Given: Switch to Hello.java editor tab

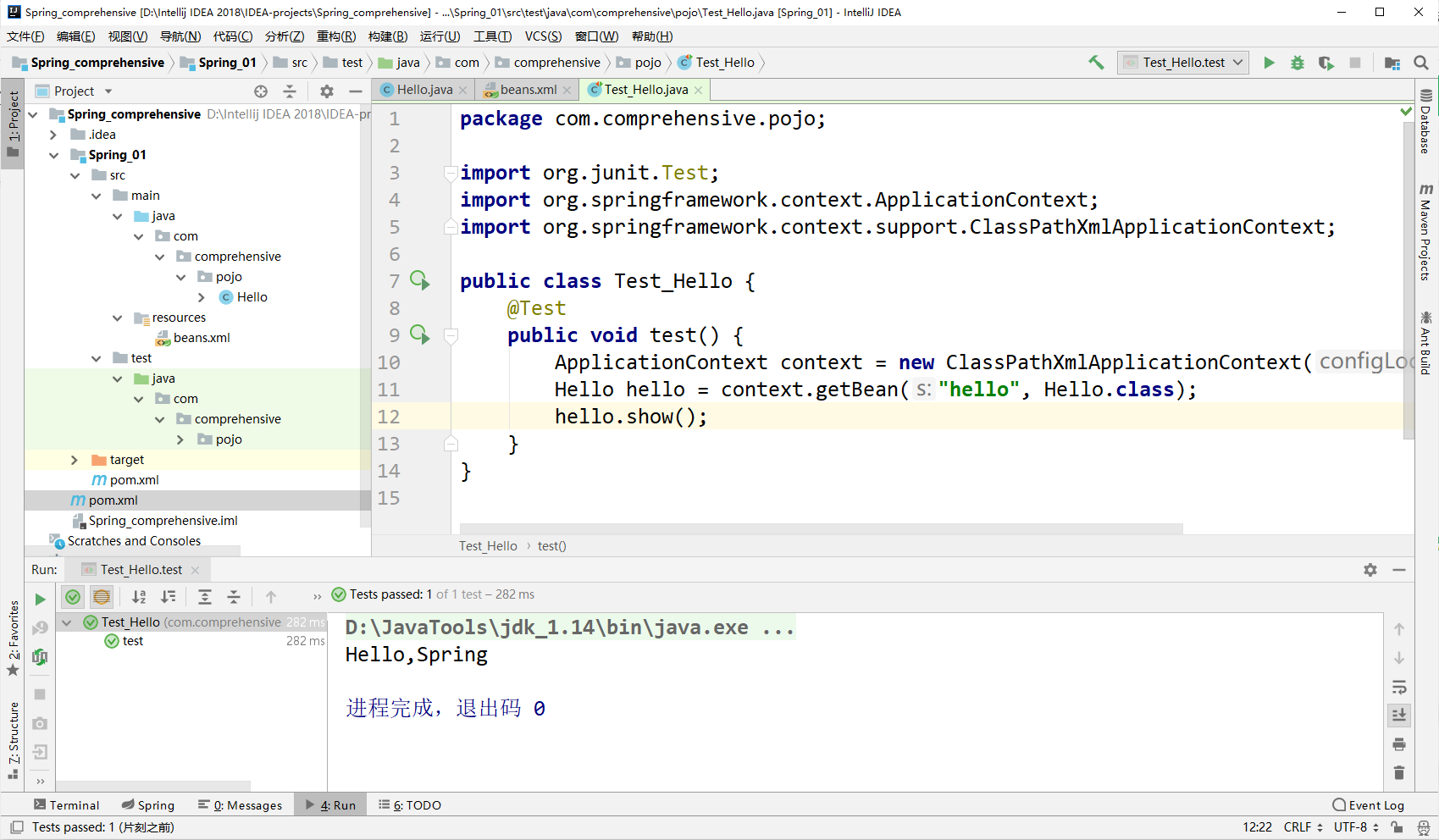Looking at the screenshot, I should (424, 90).
